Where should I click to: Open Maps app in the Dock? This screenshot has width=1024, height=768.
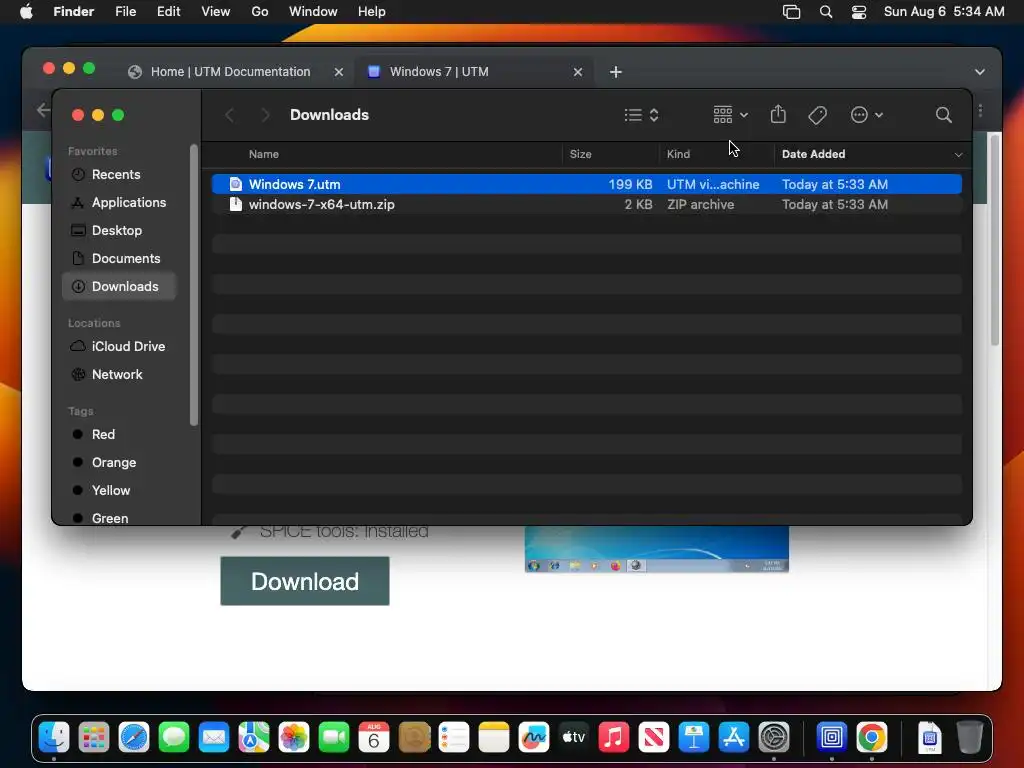254,738
